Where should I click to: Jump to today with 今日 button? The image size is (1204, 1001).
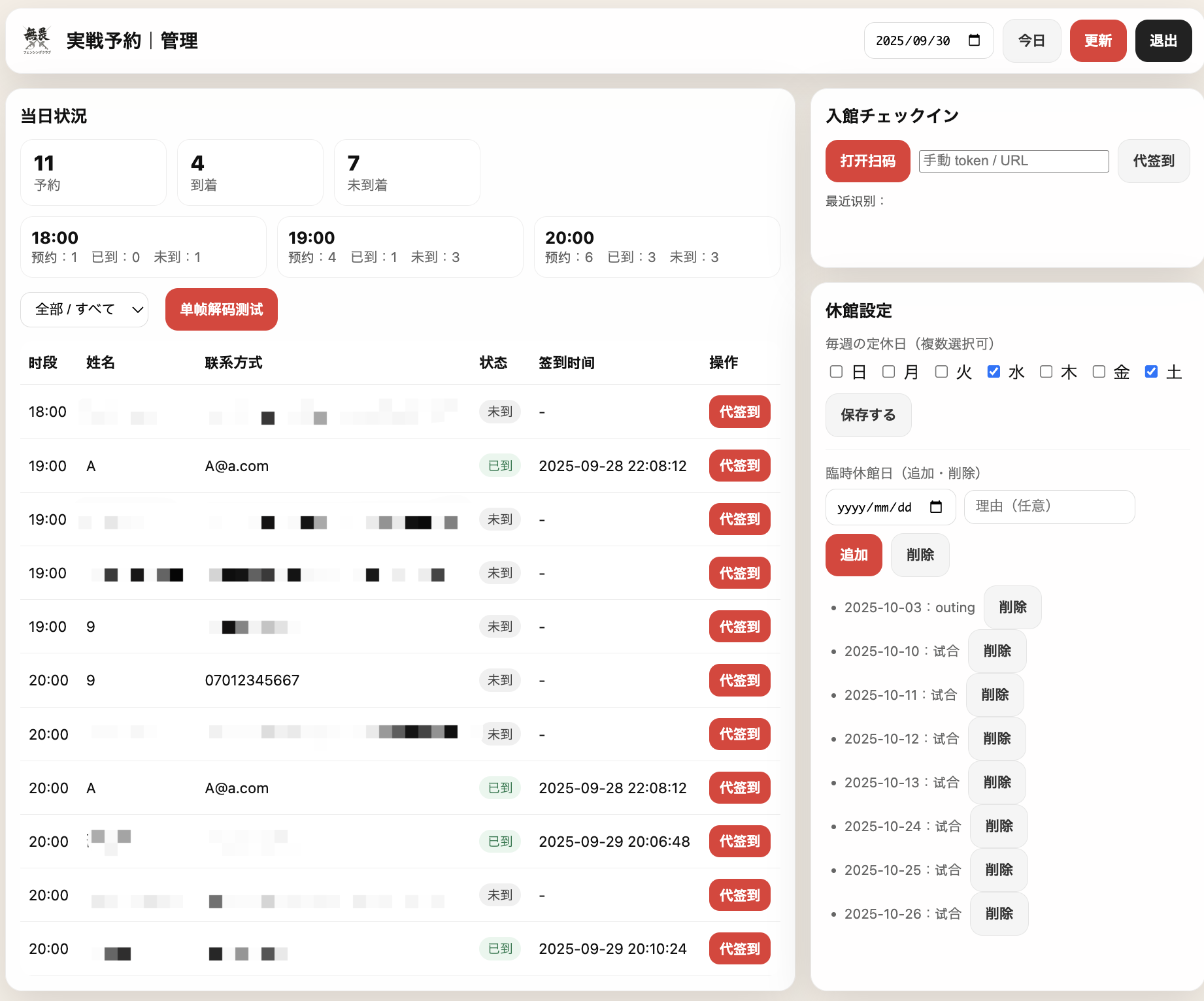[1031, 41]
